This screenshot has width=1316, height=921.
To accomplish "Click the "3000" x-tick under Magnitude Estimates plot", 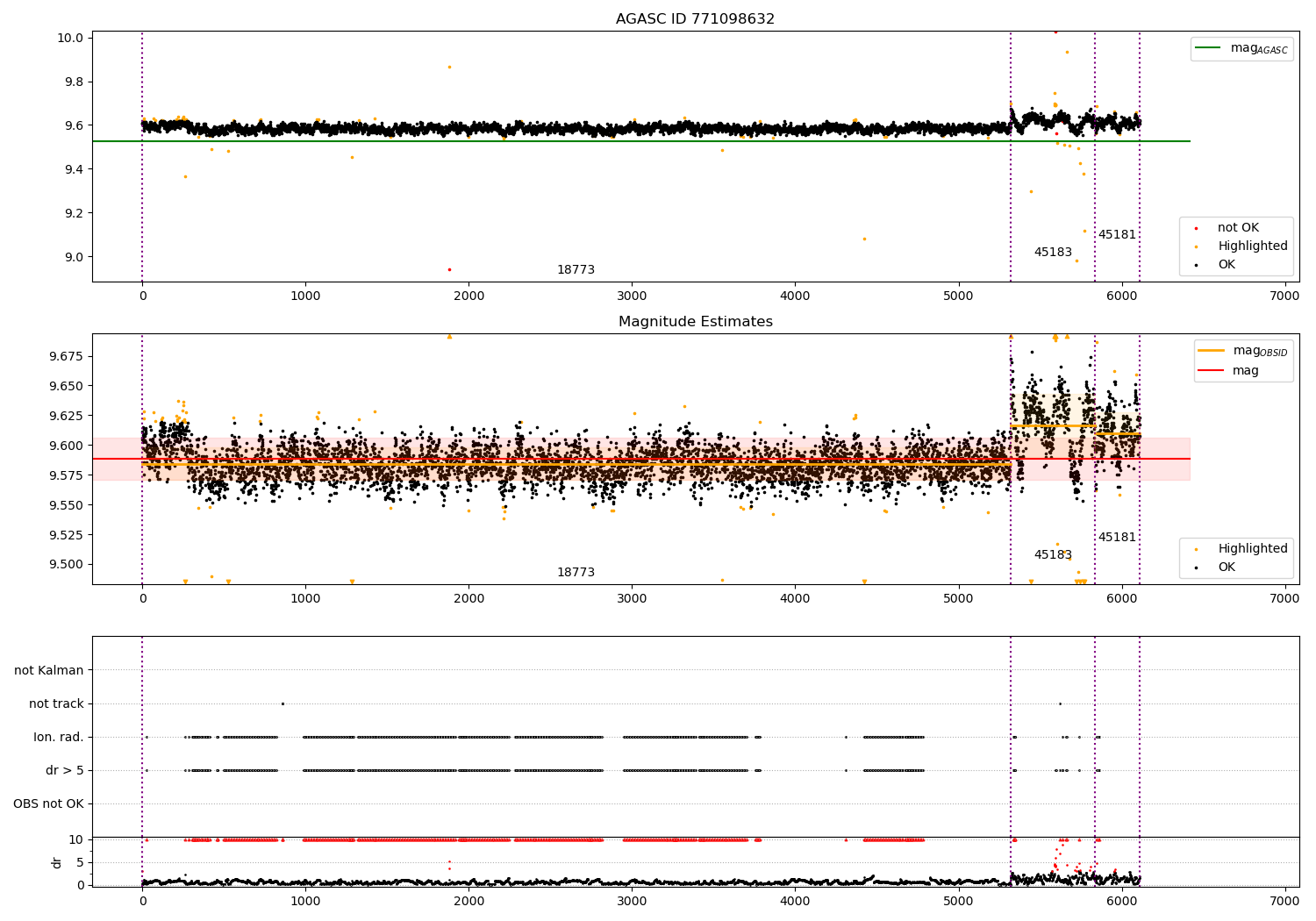I will pos(632,599).
